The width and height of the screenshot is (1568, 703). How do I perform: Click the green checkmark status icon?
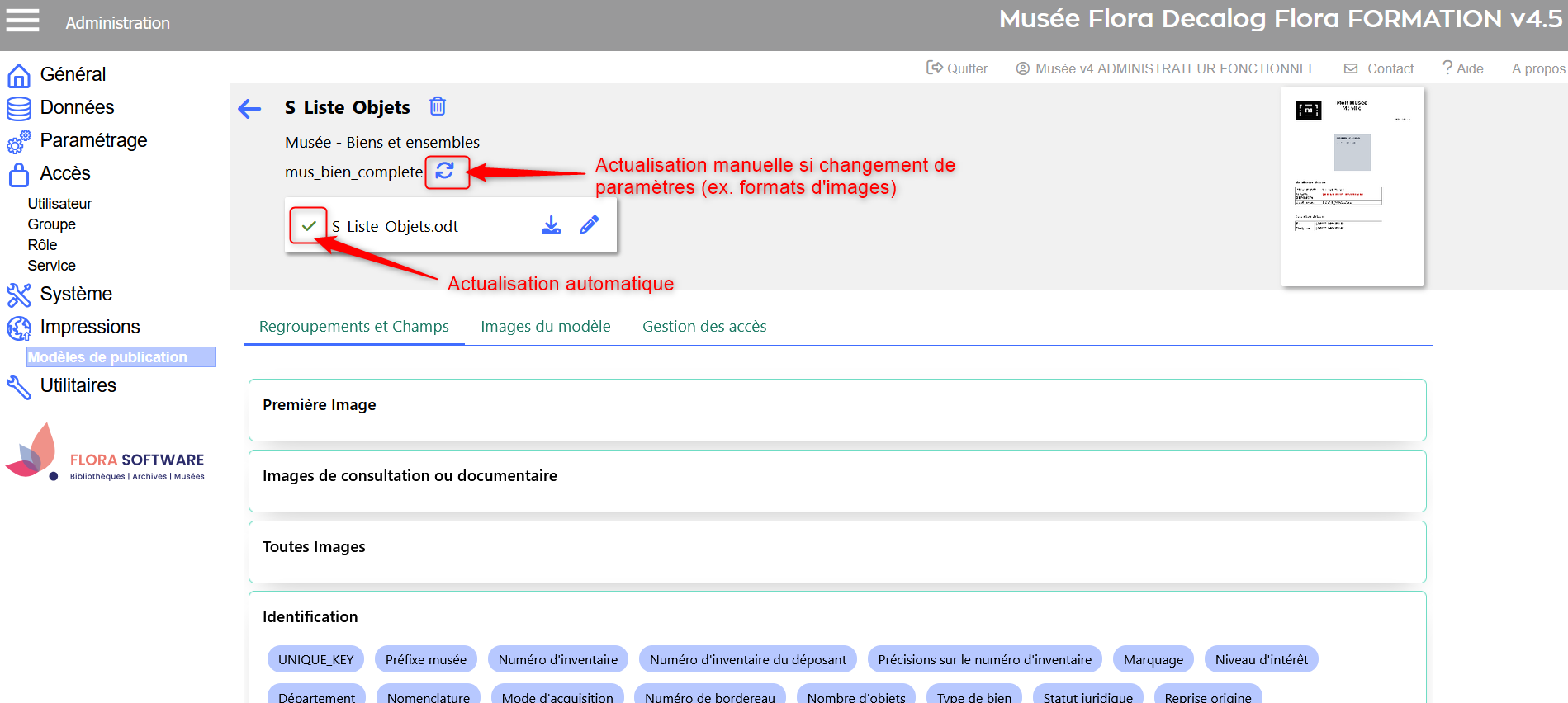(x=309, y=226)
